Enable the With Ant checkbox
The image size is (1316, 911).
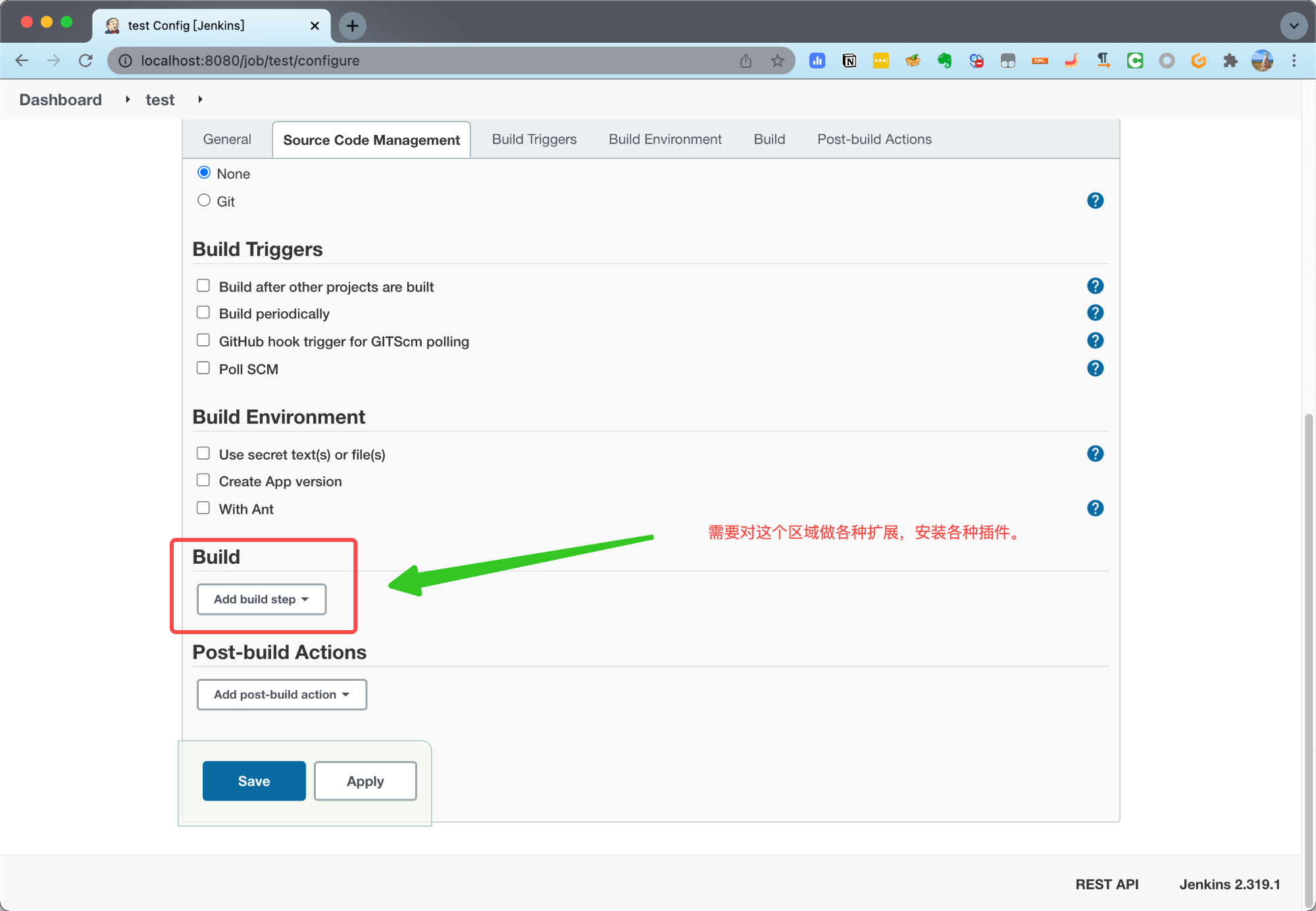pos(203,508)
